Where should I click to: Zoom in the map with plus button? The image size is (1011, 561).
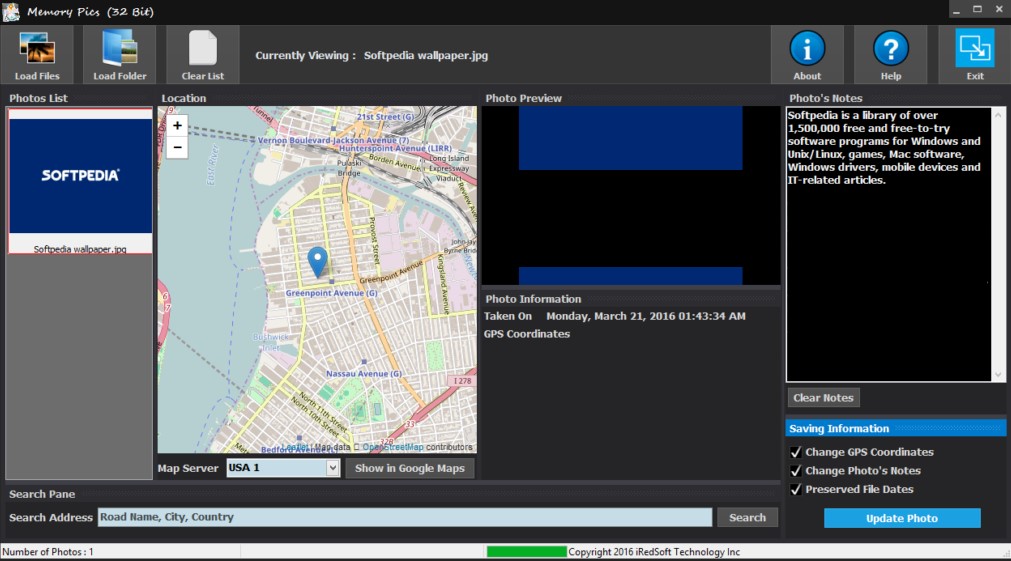(177, 126)
